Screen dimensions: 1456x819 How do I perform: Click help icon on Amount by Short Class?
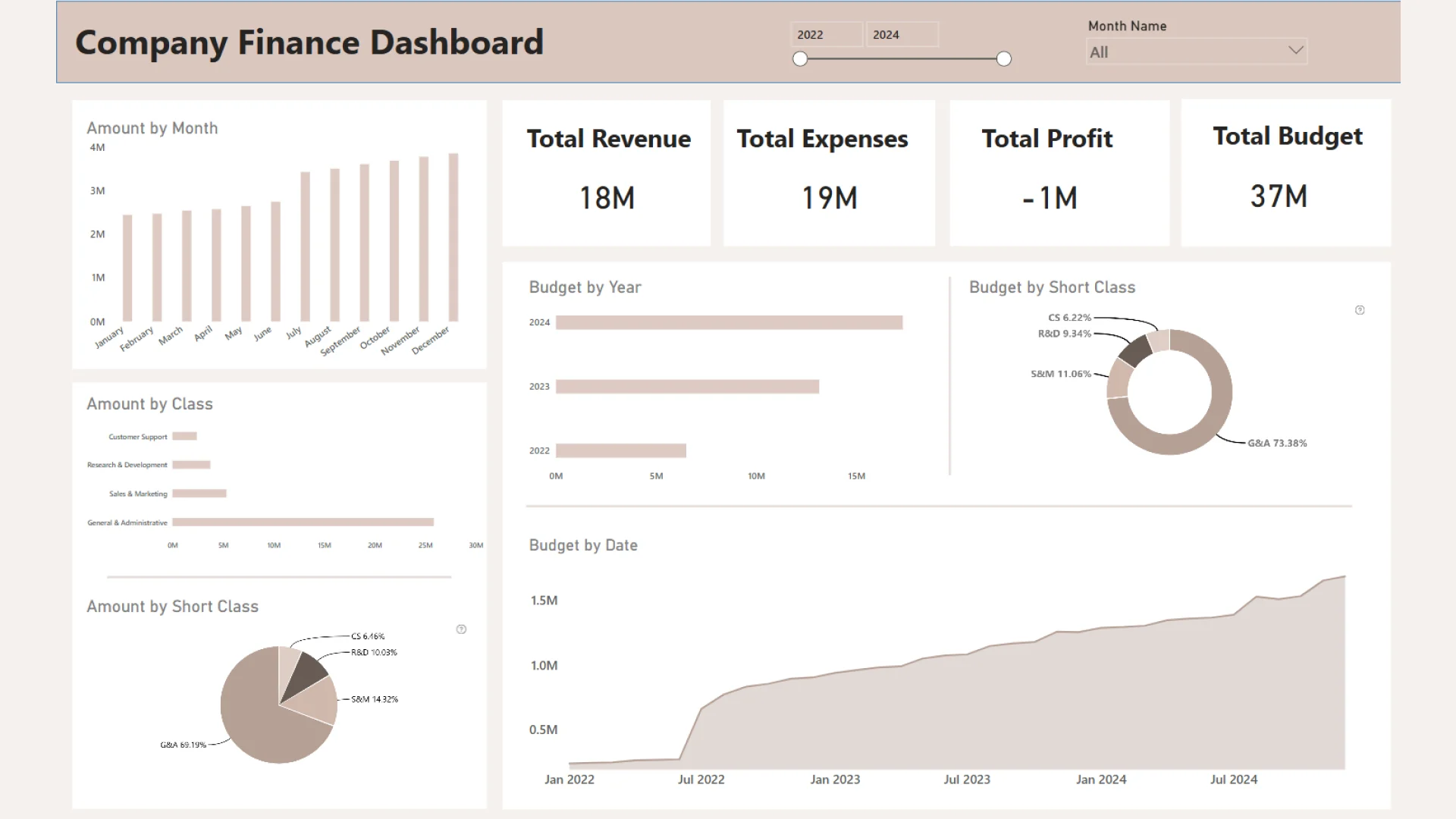pos(461,629)
